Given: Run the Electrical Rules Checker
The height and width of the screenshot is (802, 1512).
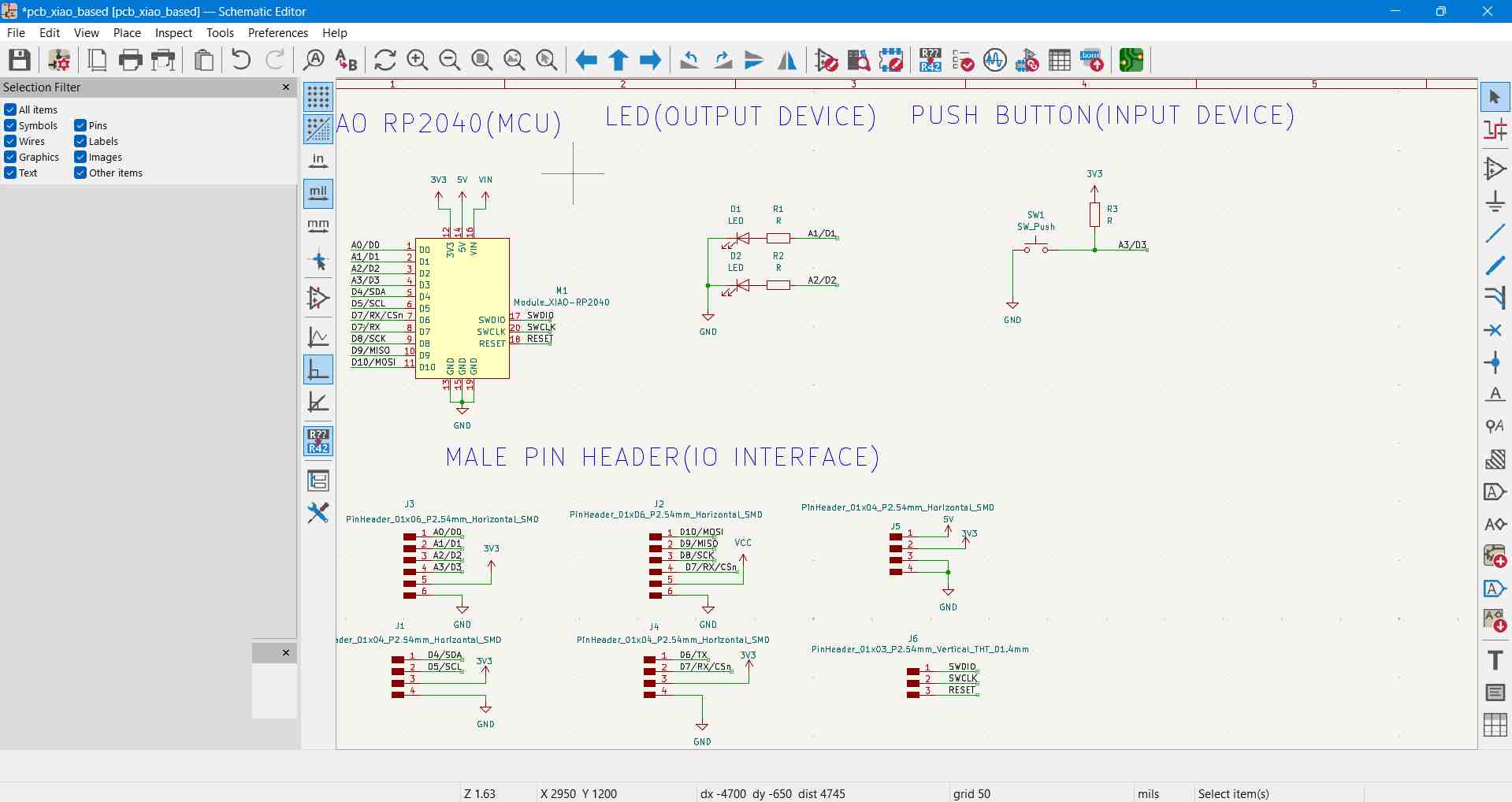Looking at the screenshot, I should tap(963, 60).
